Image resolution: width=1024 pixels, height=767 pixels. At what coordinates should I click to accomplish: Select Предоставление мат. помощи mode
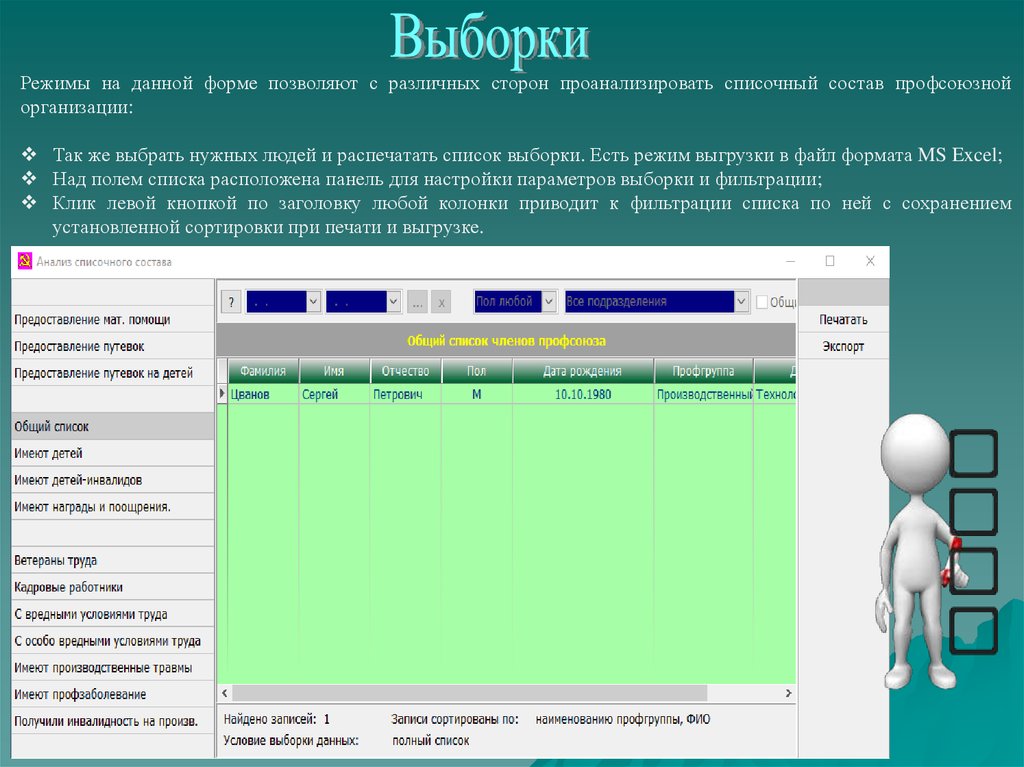[x=113, y=319]
